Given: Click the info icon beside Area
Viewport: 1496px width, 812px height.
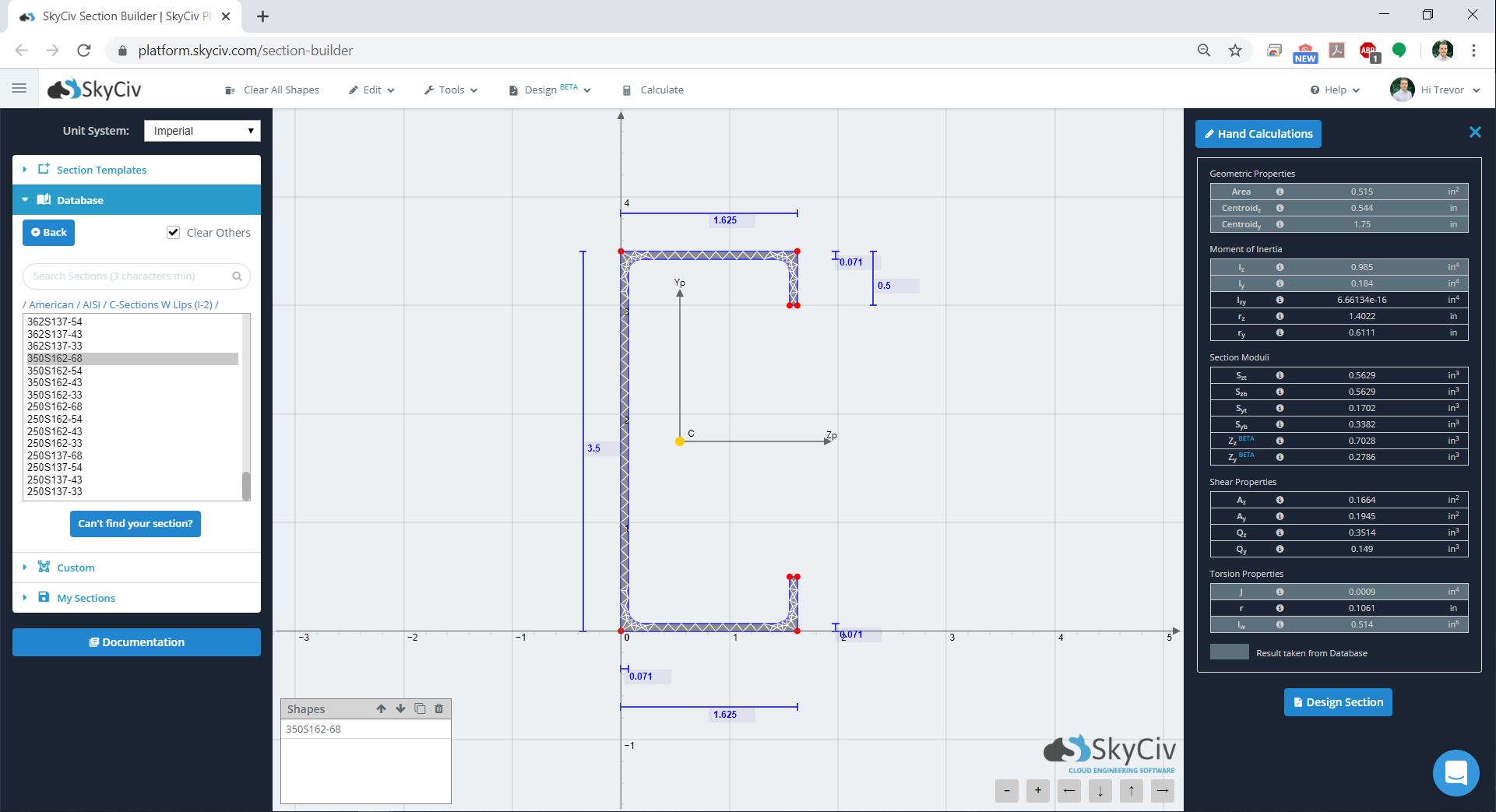Looking at the screenshot, I should tap(1280, 192).
